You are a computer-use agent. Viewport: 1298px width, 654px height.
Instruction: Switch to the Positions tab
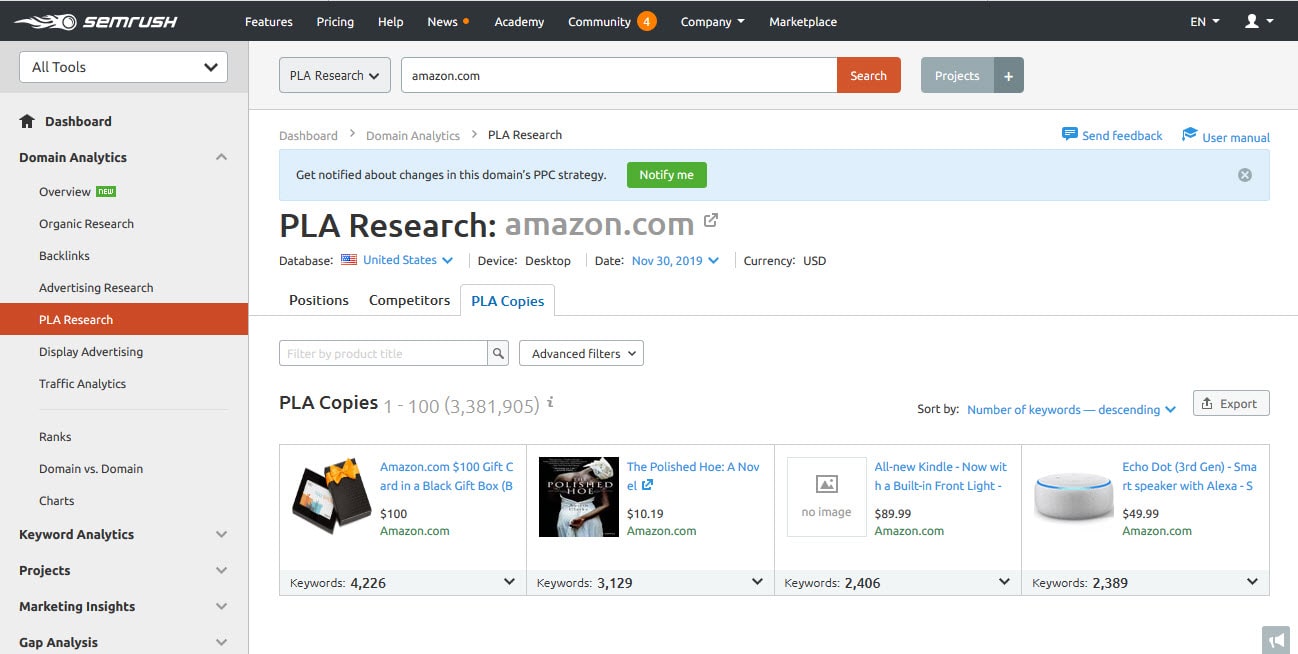pos(318,299)
